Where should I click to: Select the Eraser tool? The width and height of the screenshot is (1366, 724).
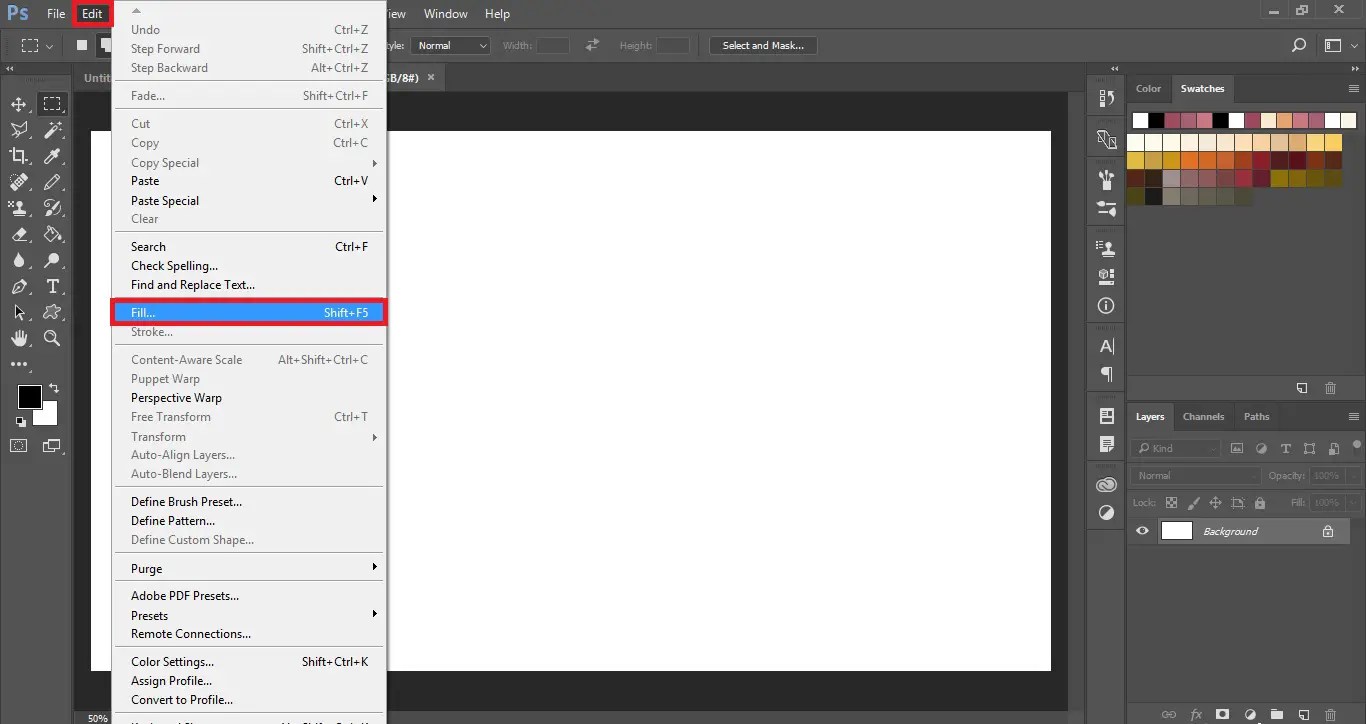(x=18, y=234)
